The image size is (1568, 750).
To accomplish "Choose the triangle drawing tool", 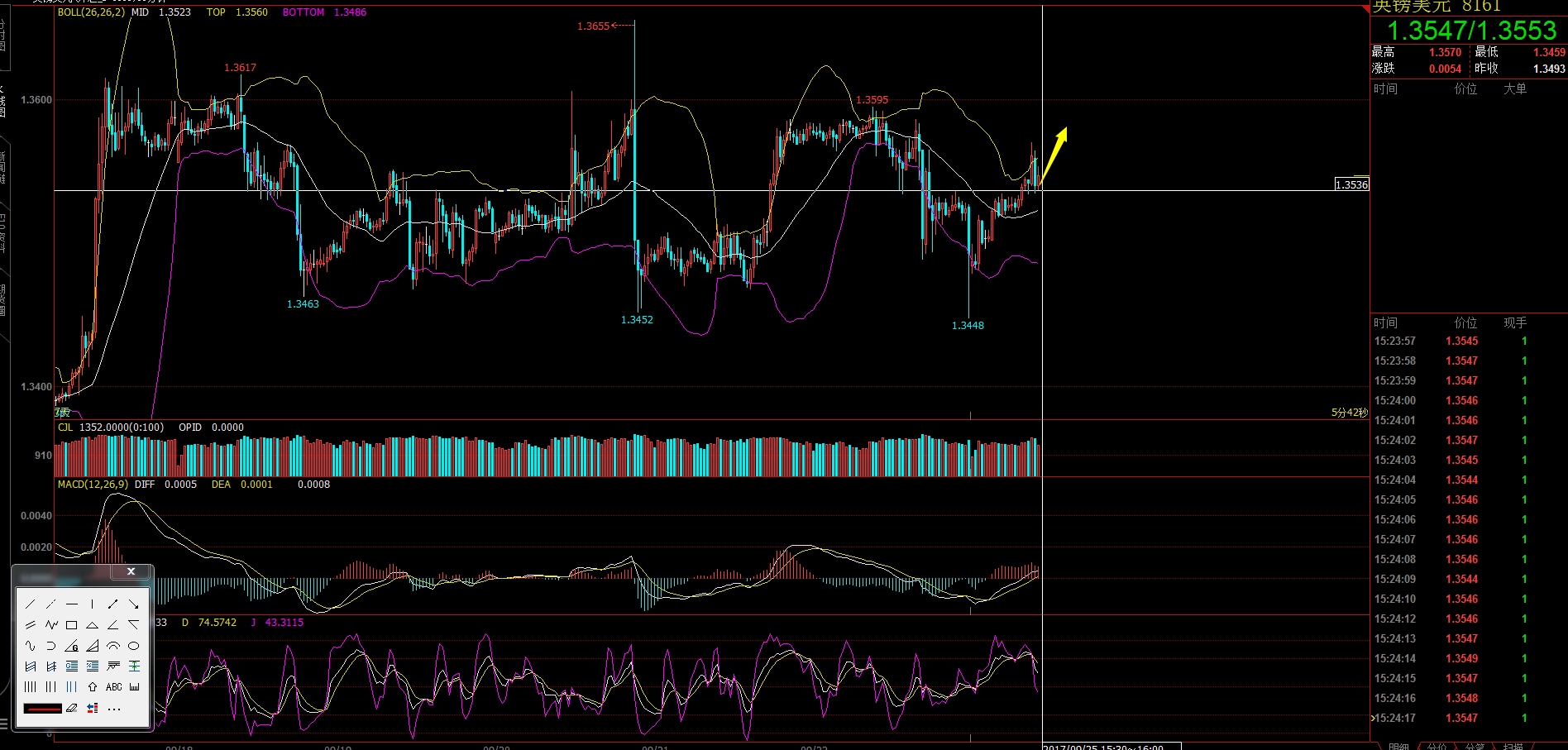I will [93, 625].
